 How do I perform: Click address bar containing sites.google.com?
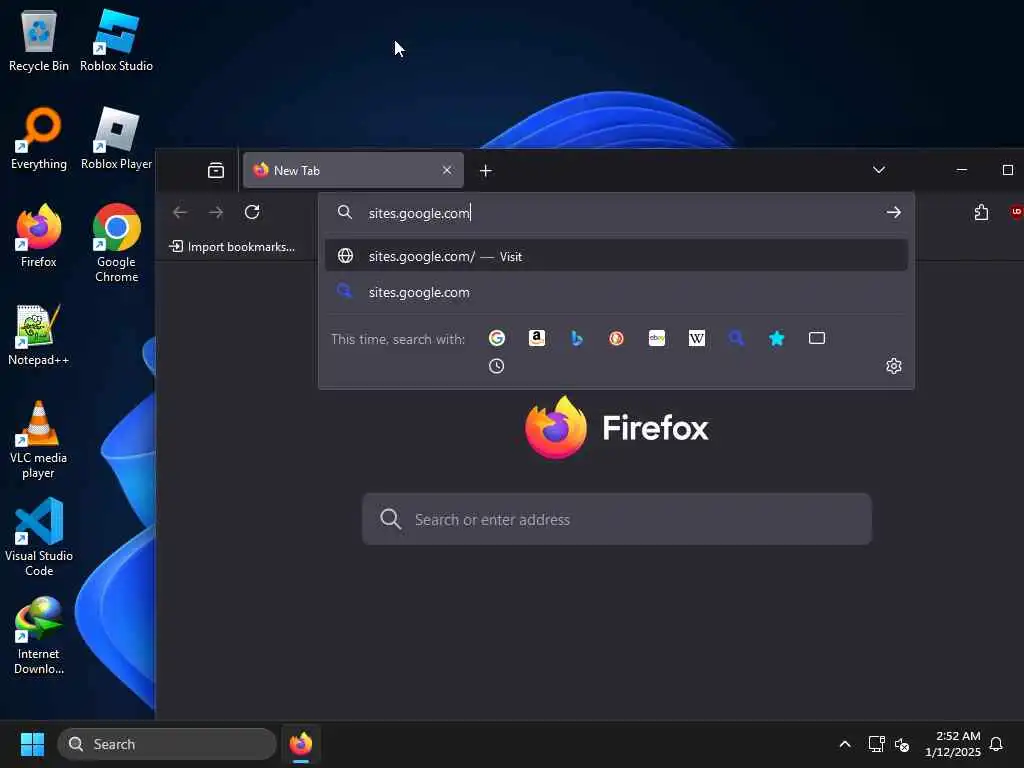tap(614, 213)
